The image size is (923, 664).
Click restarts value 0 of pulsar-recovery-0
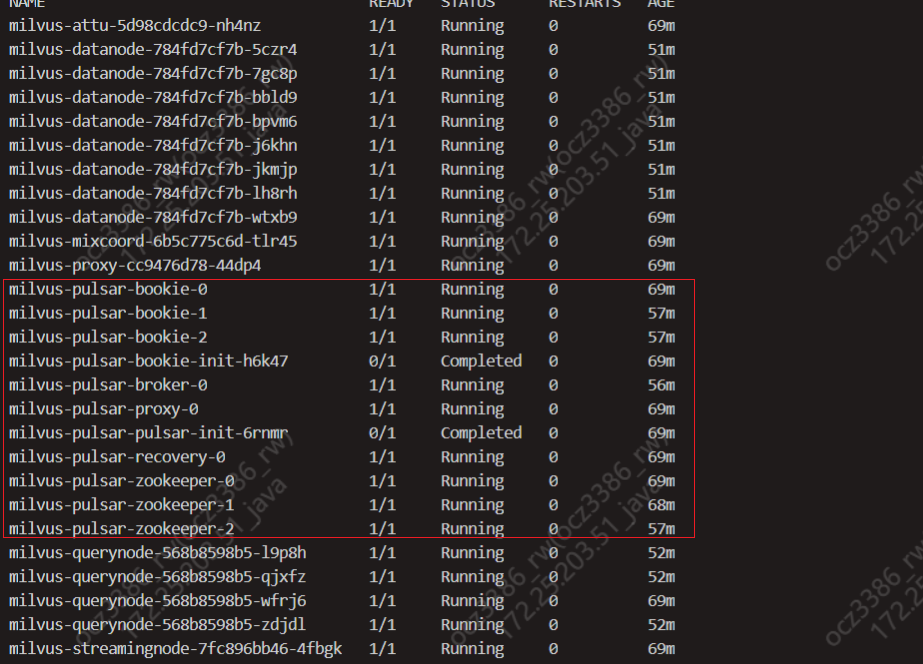pyautogui.click(x=553, y=457)
